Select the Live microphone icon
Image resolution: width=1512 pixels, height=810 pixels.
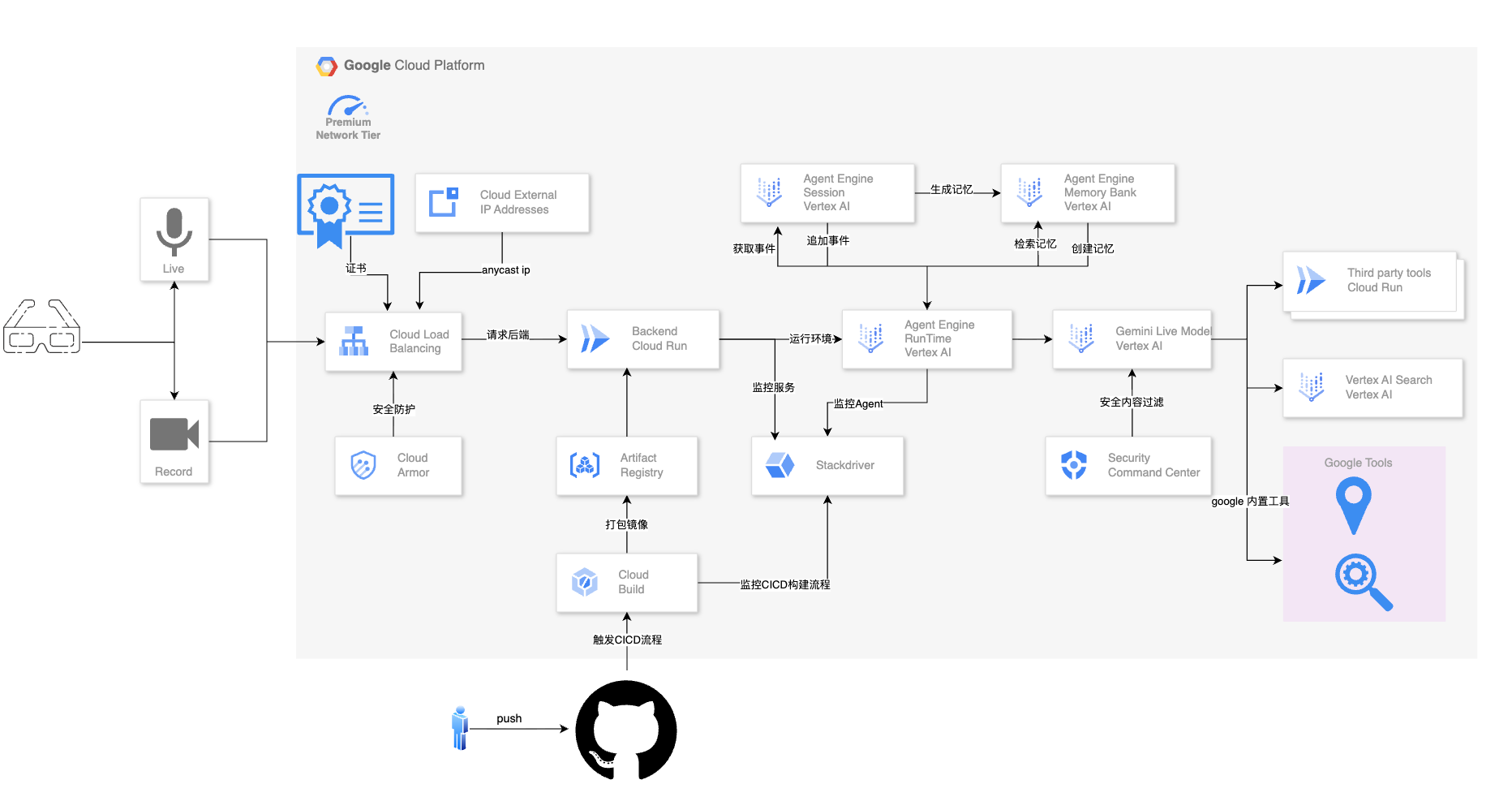click(174, 231)
